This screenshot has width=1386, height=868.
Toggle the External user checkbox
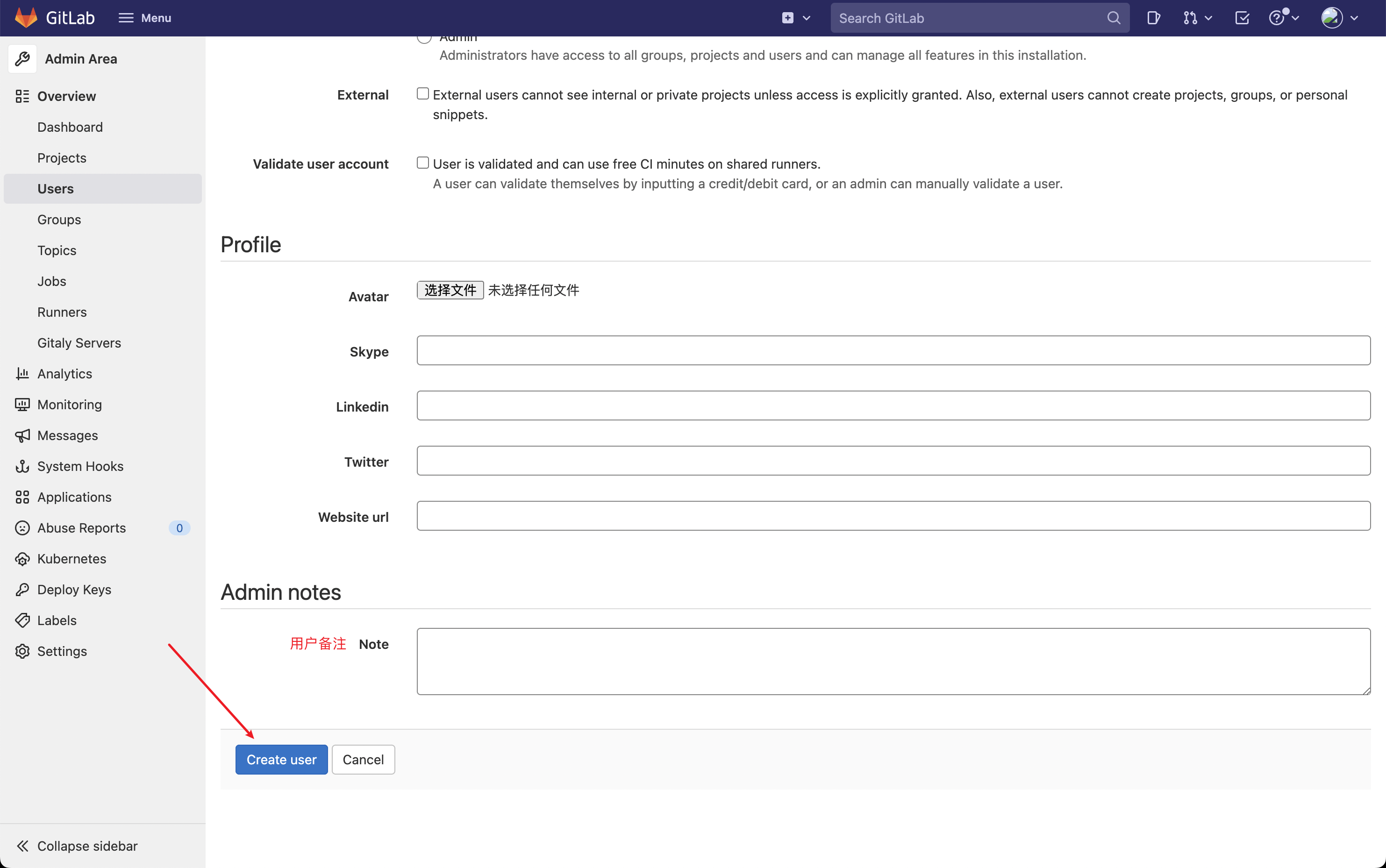tap(422, 93)
